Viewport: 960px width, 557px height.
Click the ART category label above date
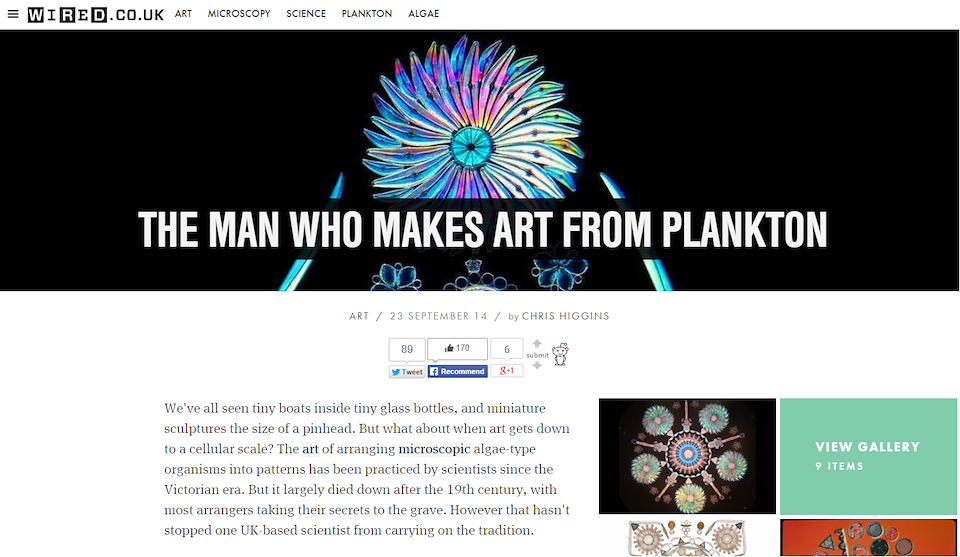coord(359,316)
